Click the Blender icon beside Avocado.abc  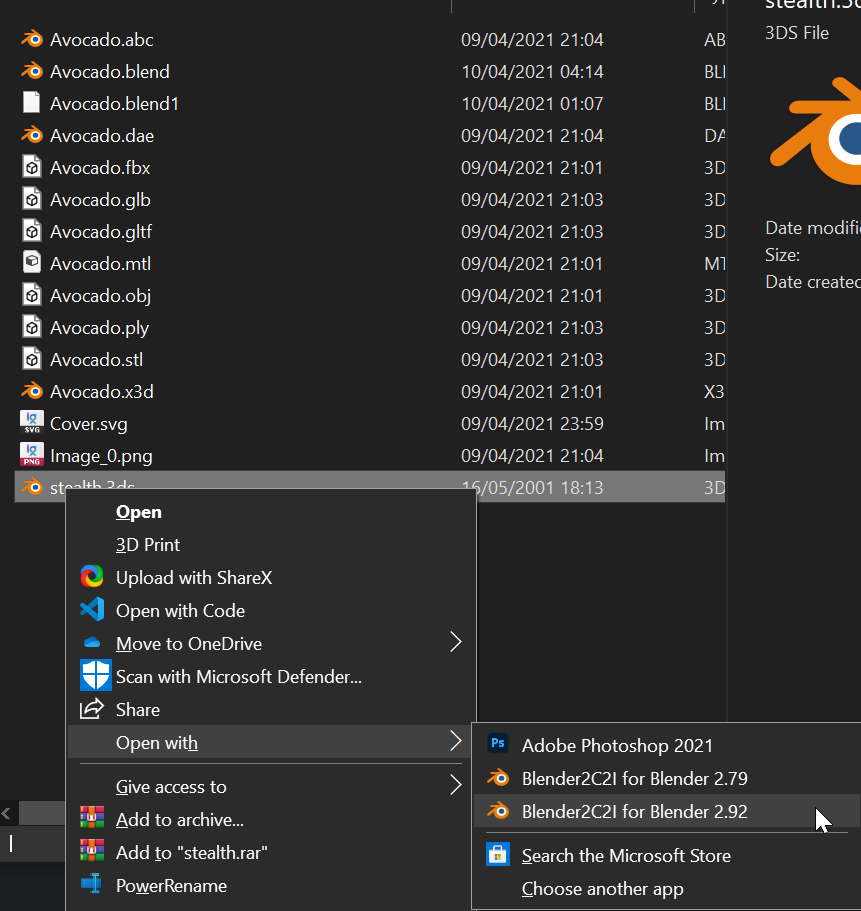point(32,39)
